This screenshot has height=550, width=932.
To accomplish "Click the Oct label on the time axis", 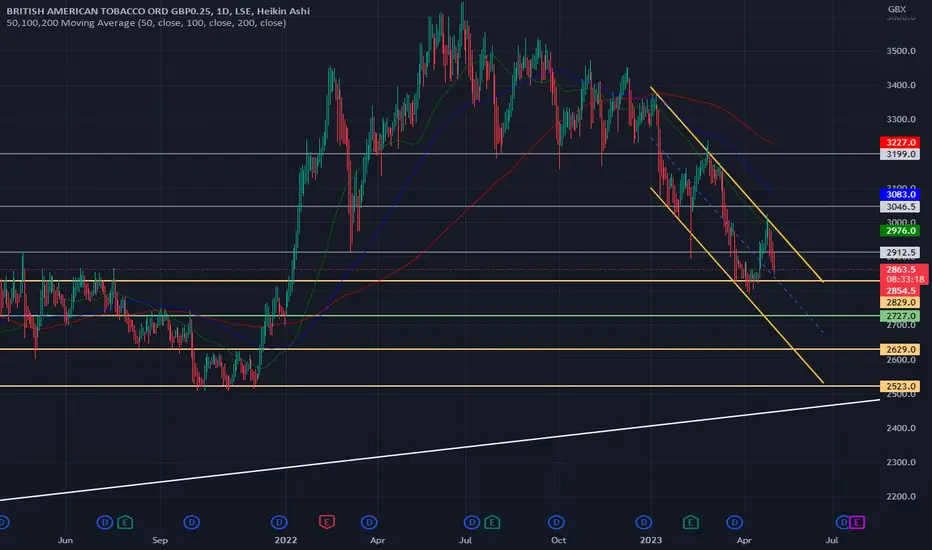I will [558, 540].
